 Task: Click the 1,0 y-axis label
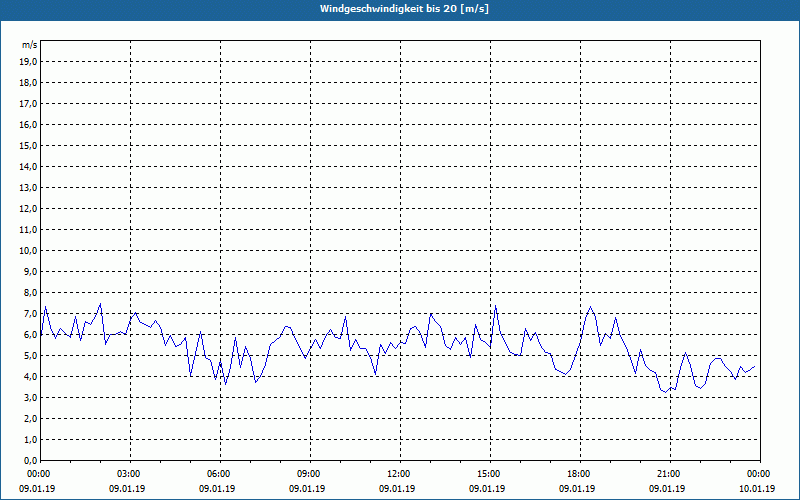(x=30, y=440)
